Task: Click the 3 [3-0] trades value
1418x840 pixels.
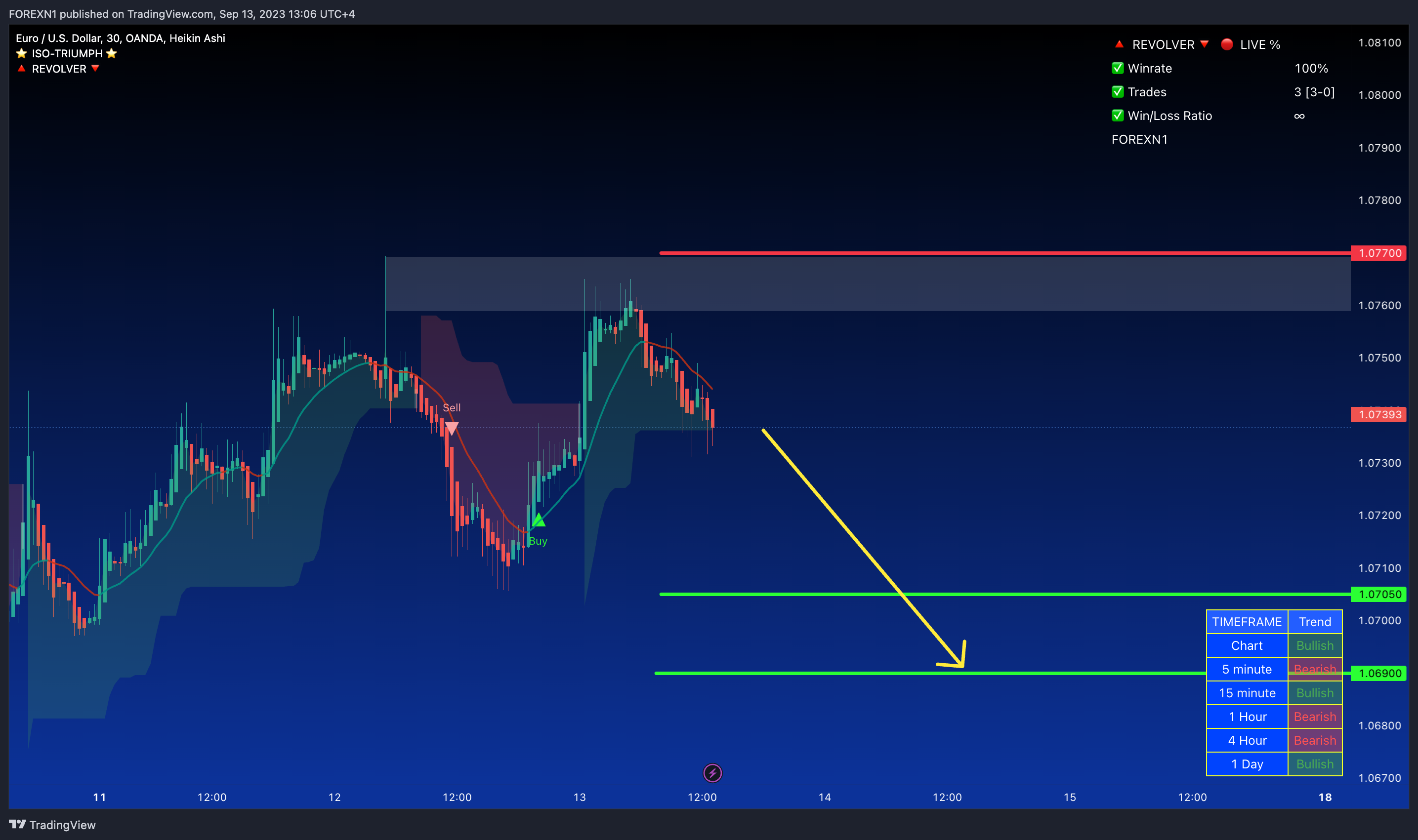Action: [1314, 92]
